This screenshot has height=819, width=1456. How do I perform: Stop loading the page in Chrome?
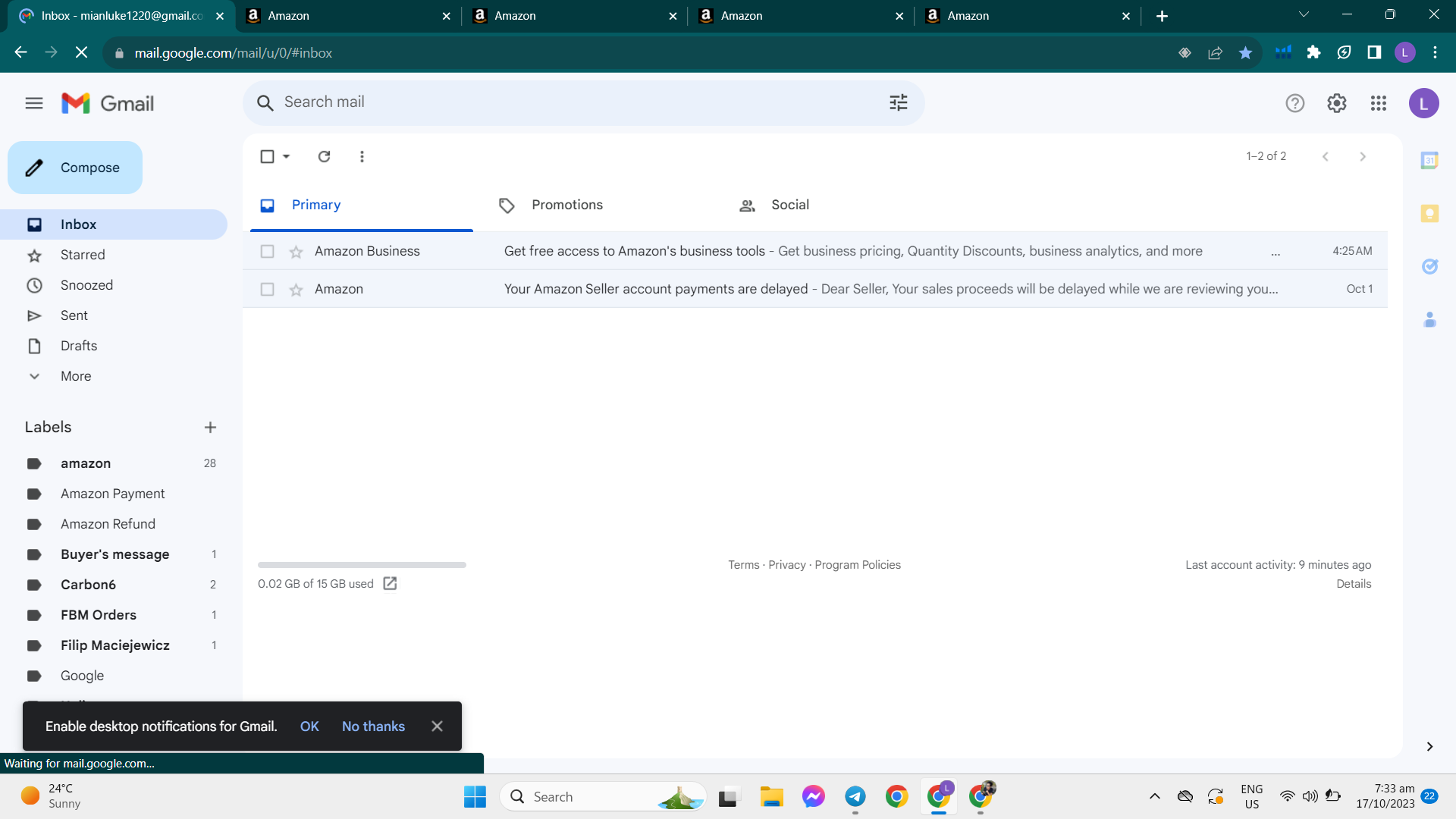(82, 52)
